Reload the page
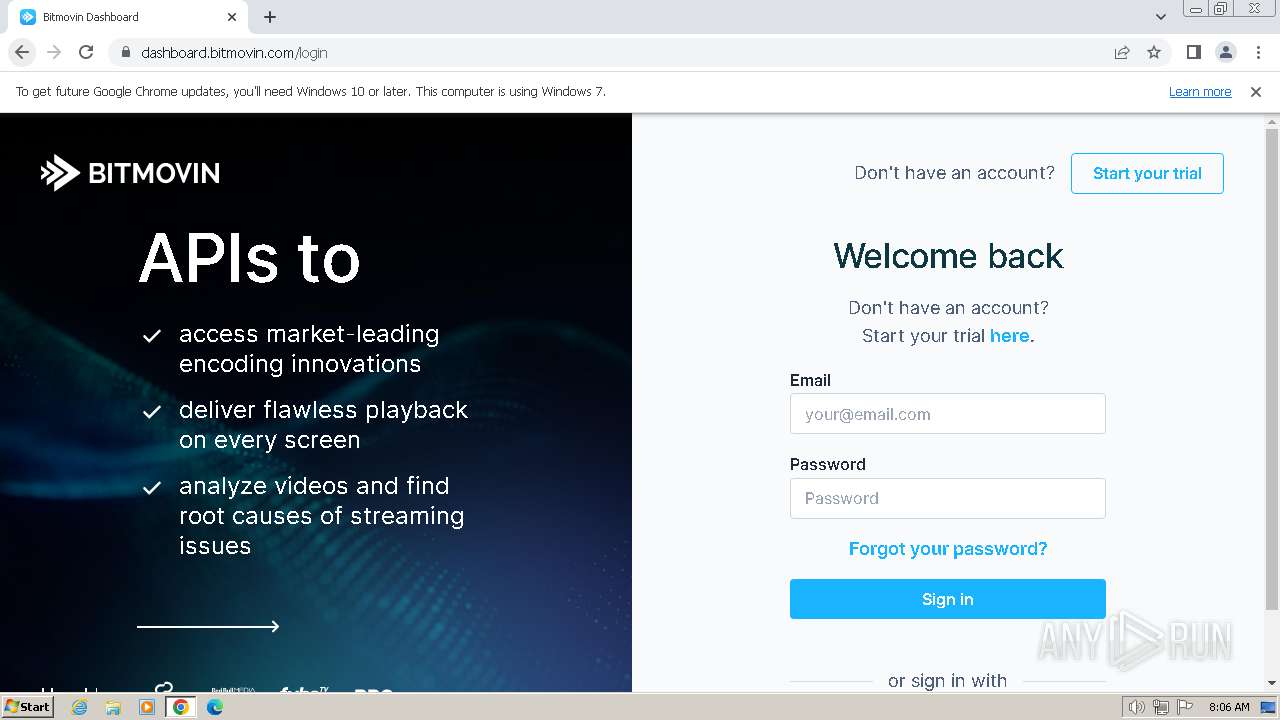Image resolution: width=1280 pixels, height=720 pixels. 86,52
